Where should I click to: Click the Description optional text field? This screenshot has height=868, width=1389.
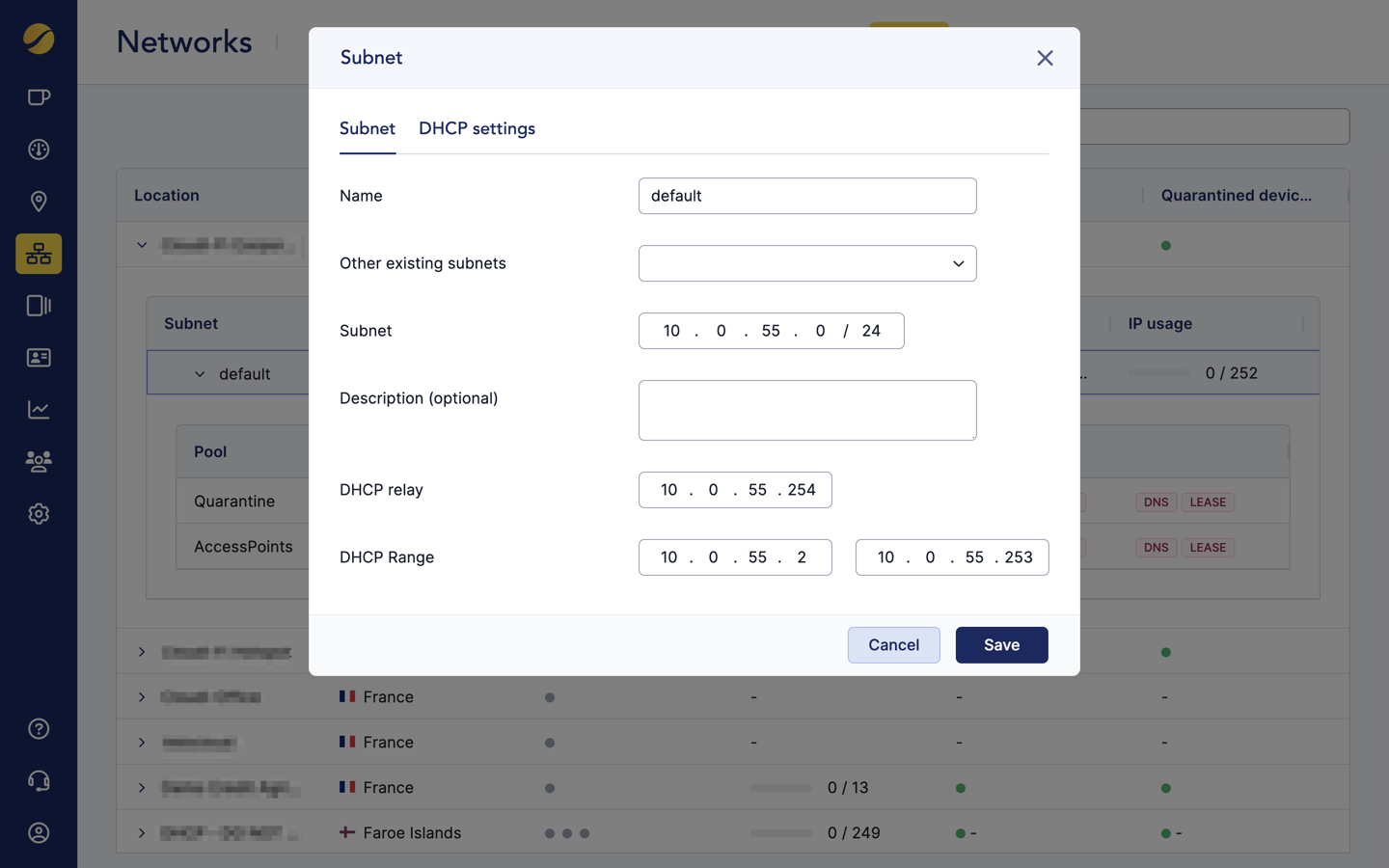click(x=807, y=410)
